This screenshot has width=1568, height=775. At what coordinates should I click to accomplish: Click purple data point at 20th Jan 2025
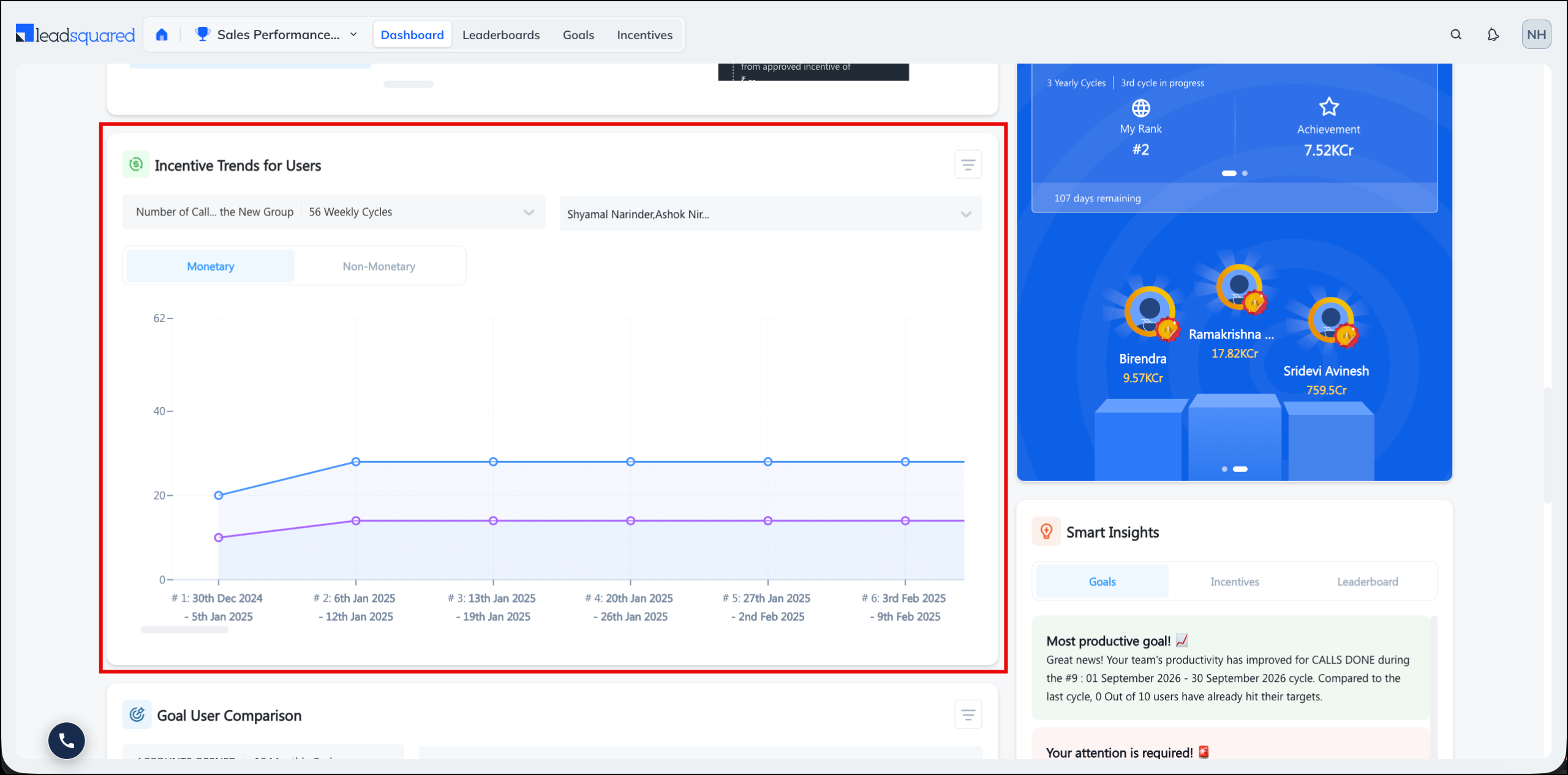630,521
